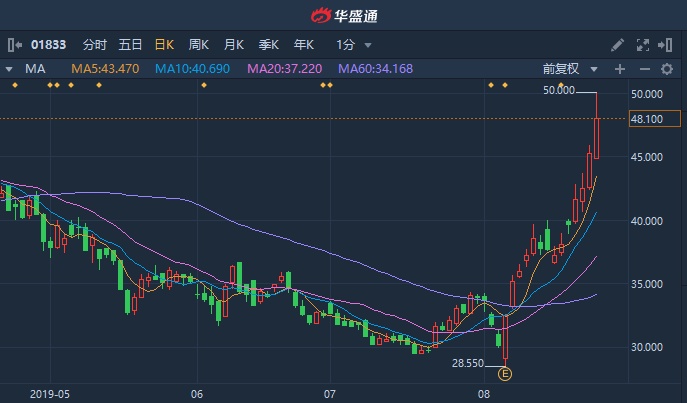The width and height of the screenshot is (687, 403).
Task: Click the pencil drawing tool icon
Action: 617,45
